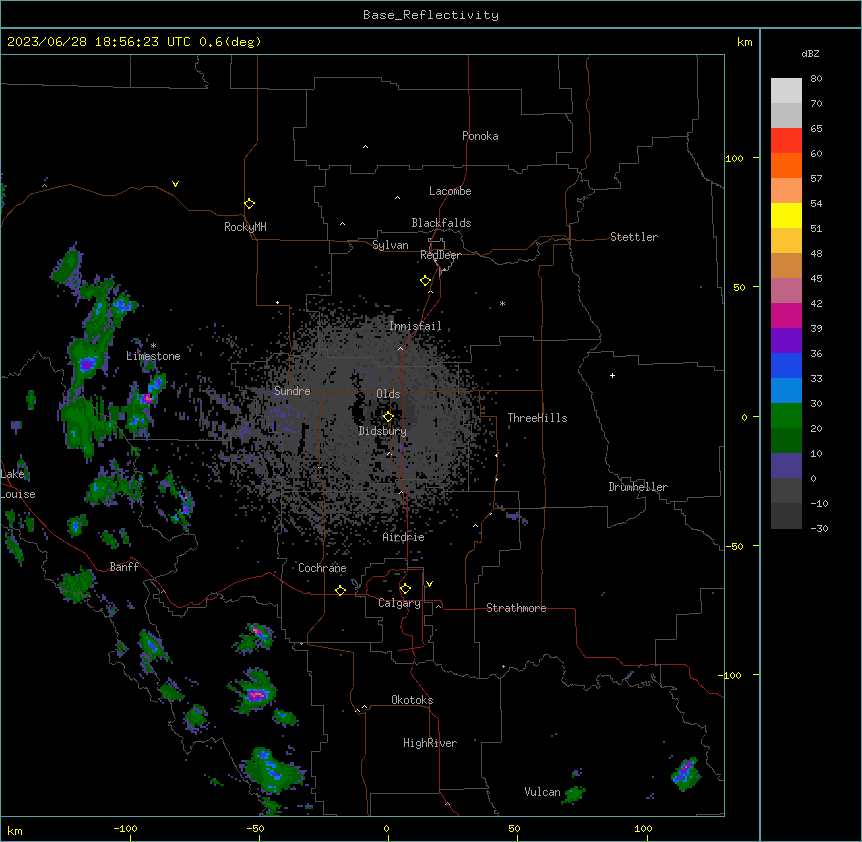Click the Sundre town label
The image size is (862, 842).
(x=292, y=391)
